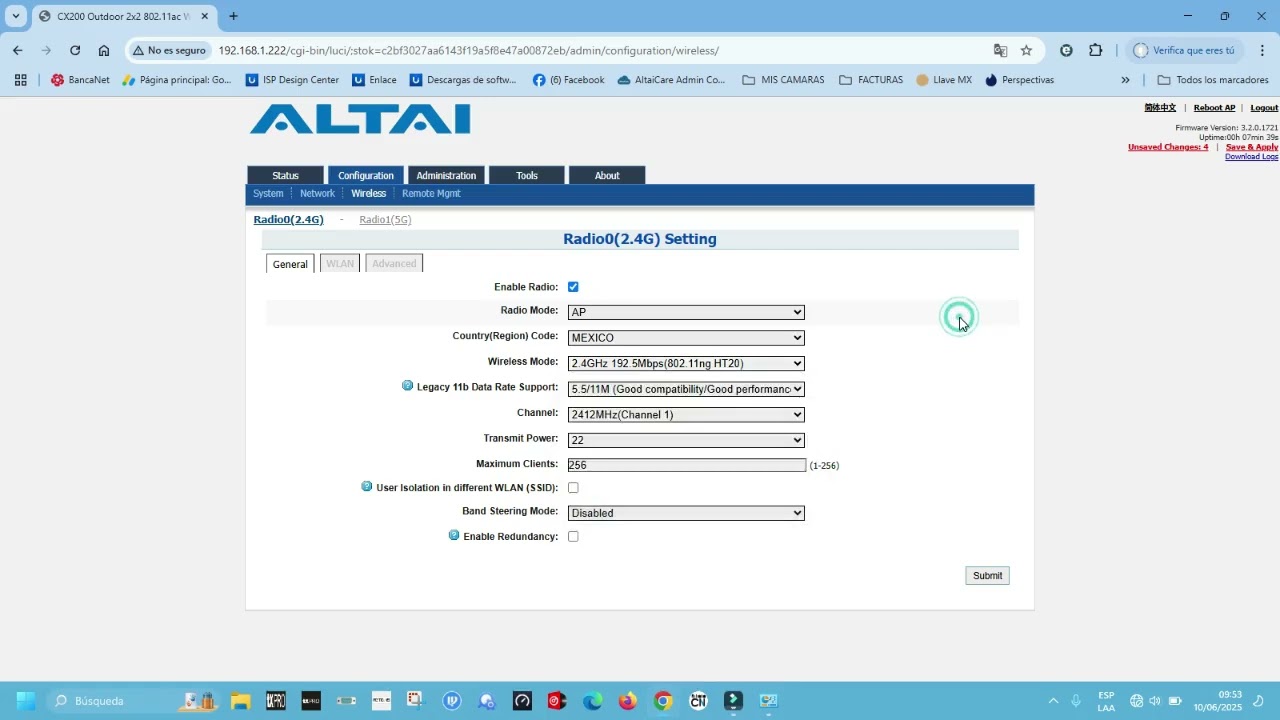Launch Microsoft Edge from the taskbar
The image size is (1280, 720).
(x=593, y=701)
